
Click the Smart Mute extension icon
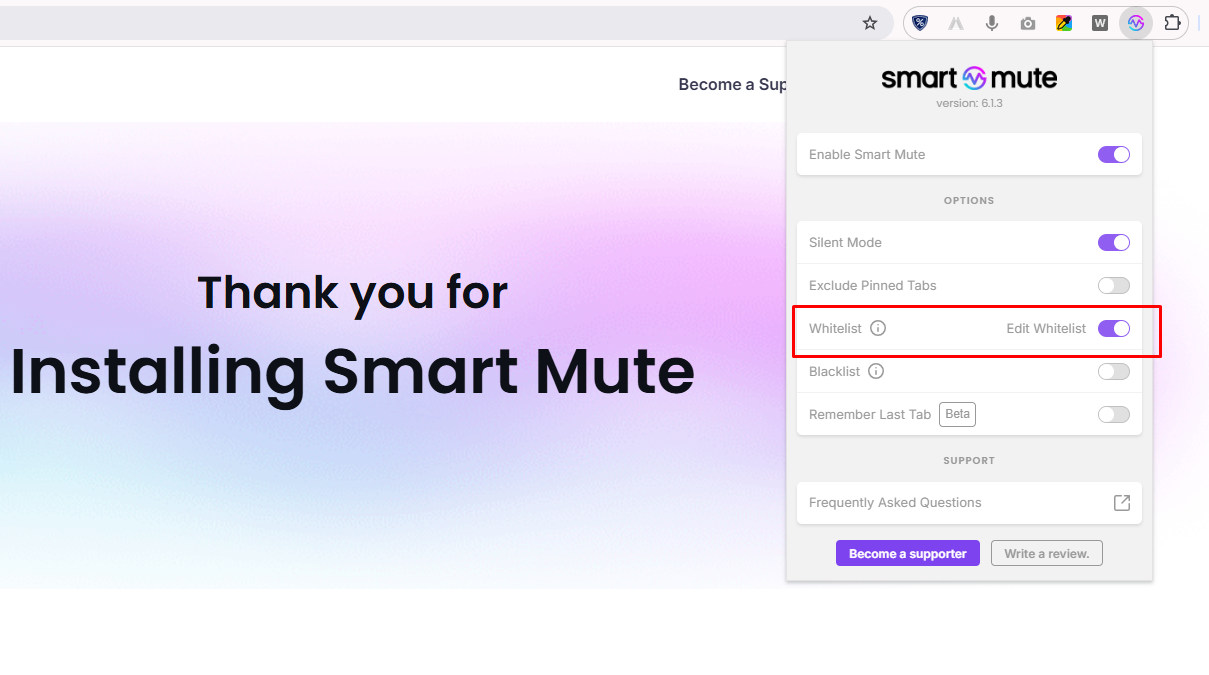1136,23
